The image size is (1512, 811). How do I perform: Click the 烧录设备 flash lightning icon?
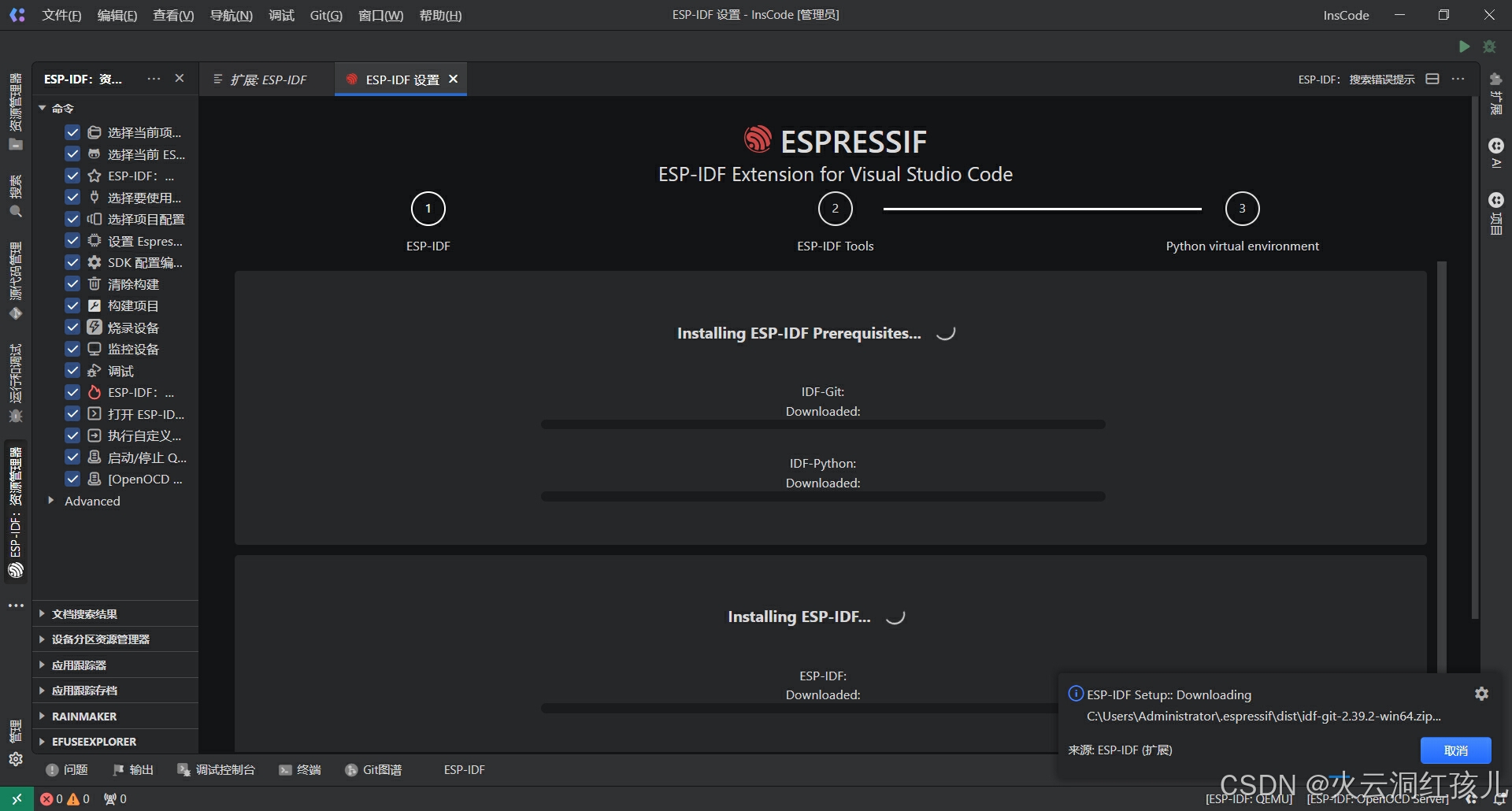[x=94, y=327]
